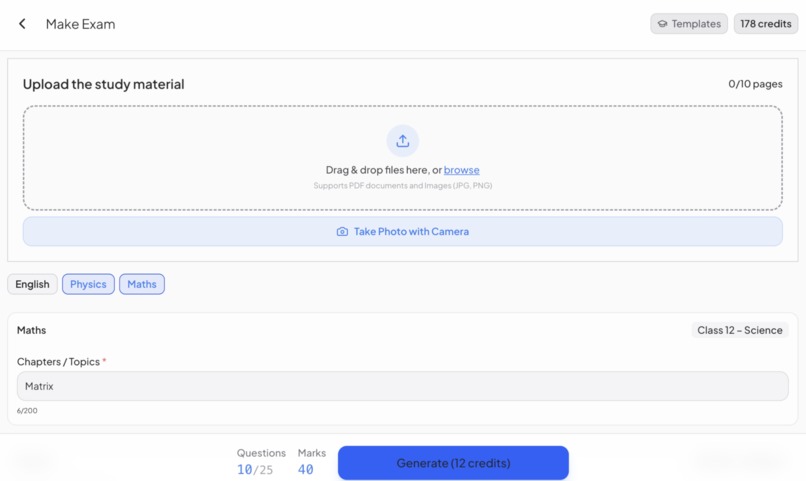The height and width of the screenshot is (481, 806).
Task: Focus the Chapters / Topics field containing Matrix
Action: coord(402,386)
